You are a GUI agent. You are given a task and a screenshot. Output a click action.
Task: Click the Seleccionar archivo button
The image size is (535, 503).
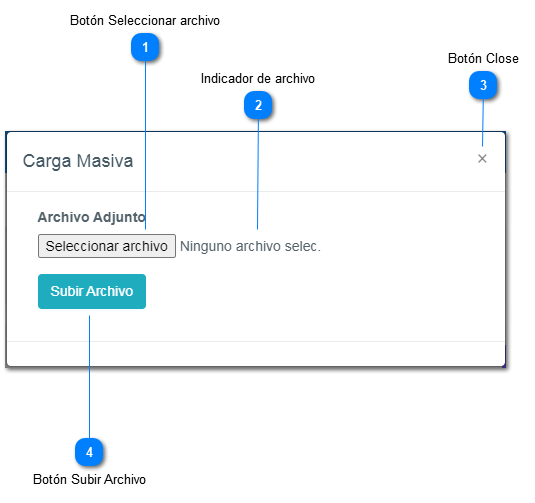pos(107,246)
